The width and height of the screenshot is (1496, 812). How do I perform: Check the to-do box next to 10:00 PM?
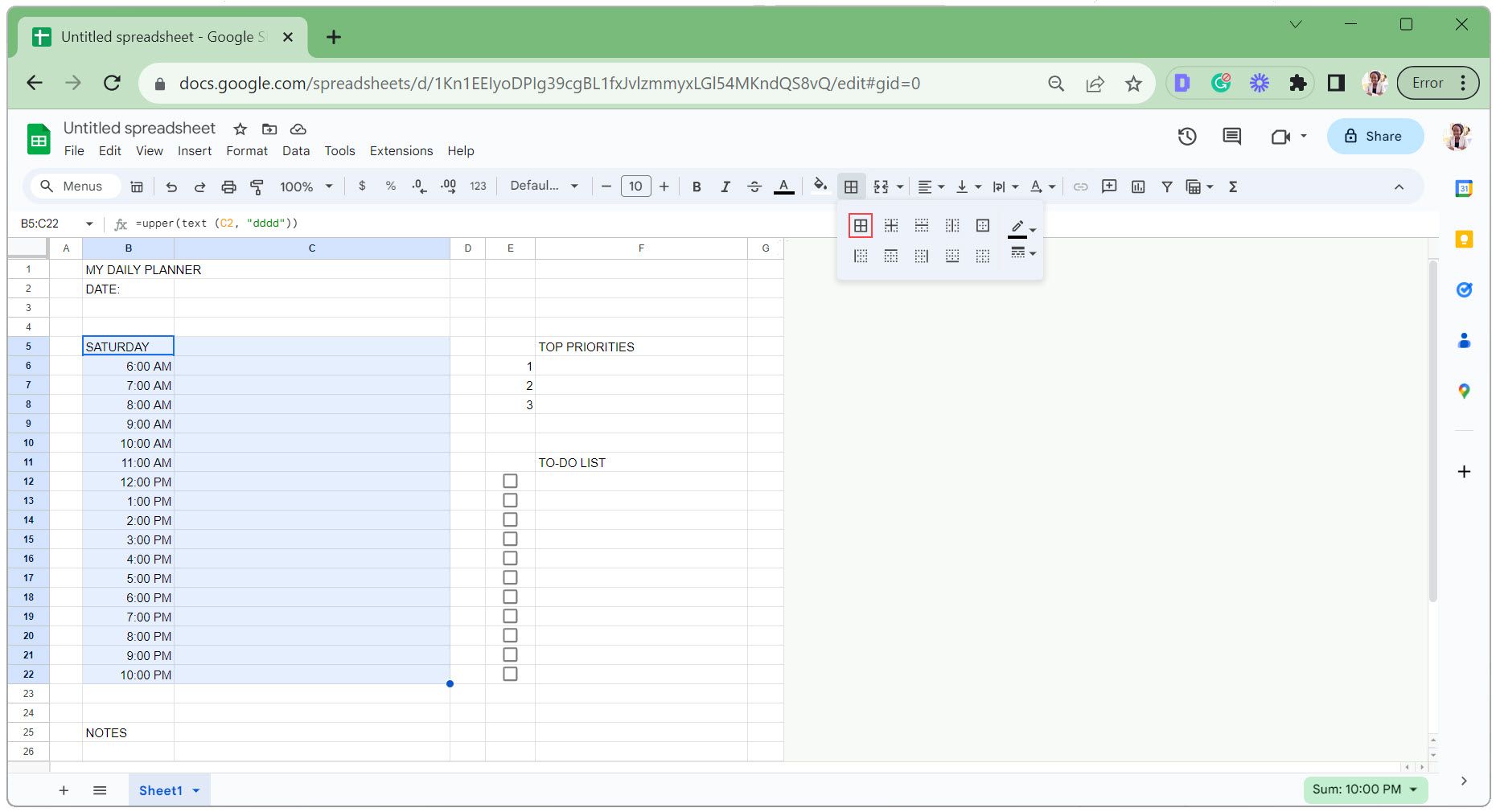click(510, 674)
